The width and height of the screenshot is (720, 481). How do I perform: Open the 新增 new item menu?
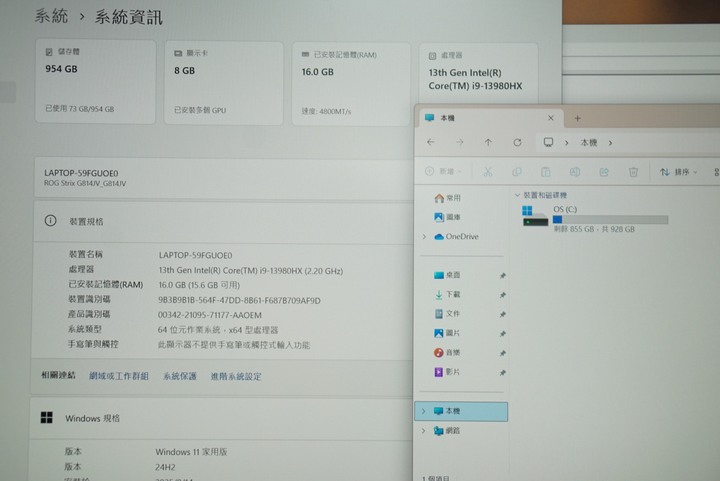(x=443, y=171)
